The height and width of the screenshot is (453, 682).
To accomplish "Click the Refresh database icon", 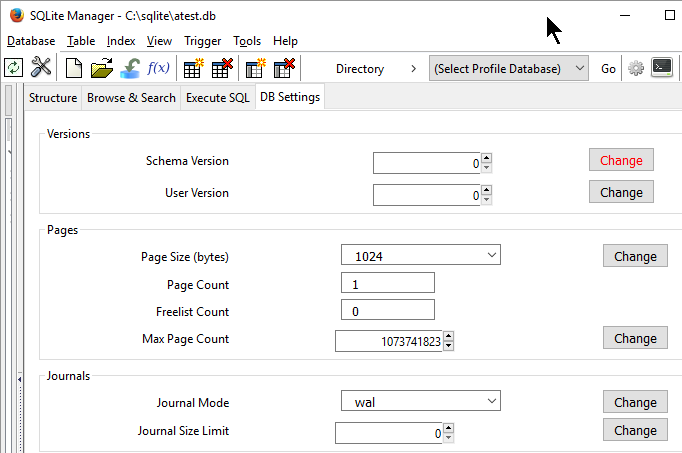I will pyautogui.click(x=13, y=68).
